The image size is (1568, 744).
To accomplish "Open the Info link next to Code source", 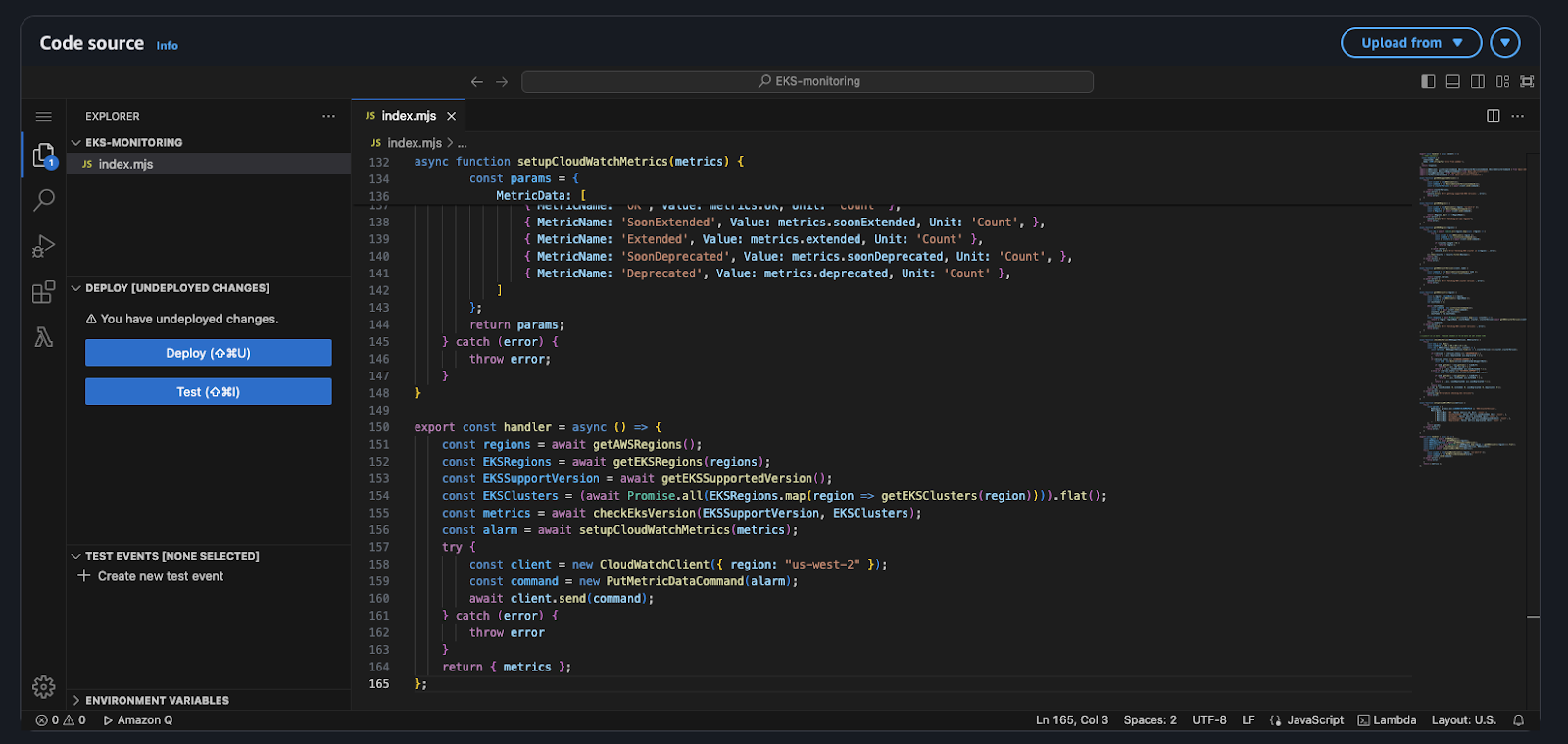I will (x=168, y=46).
